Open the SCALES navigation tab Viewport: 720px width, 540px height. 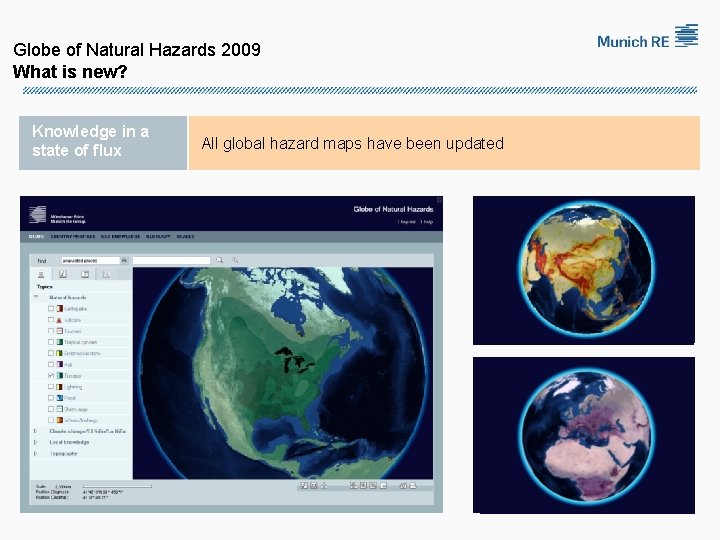click(185, 236)
